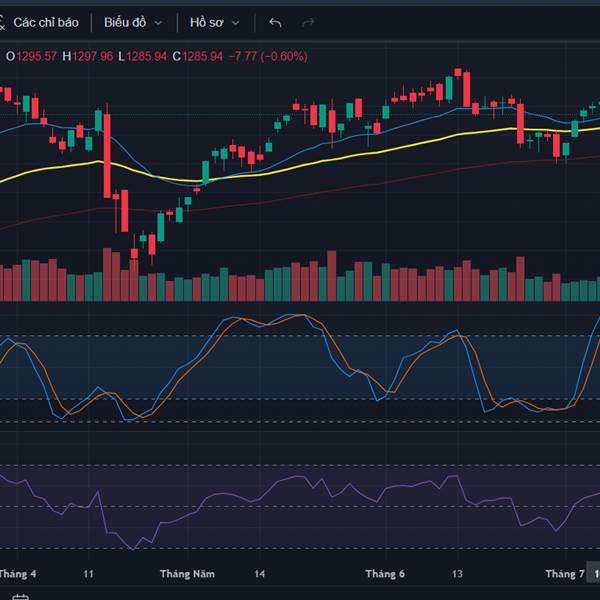Image resolution: width=600 pixels, height=600 pixels.
Task: Redo the chart action
Action: point(308,23)
